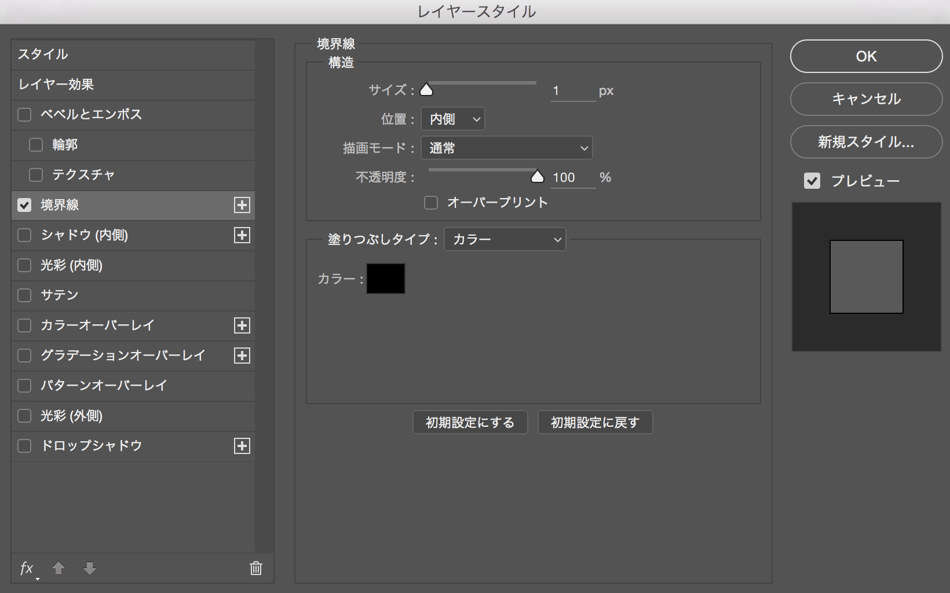Click the plus icon next to シャドウ (内側)
The image size is (950, 593).
pyautogui.click(x=241, y=235)
